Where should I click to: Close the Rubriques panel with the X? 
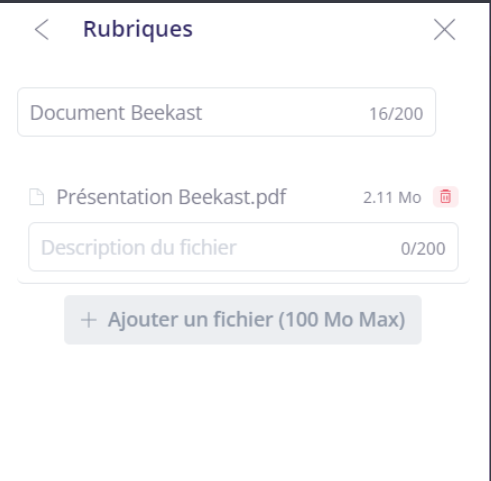click(x=444, y=29)
